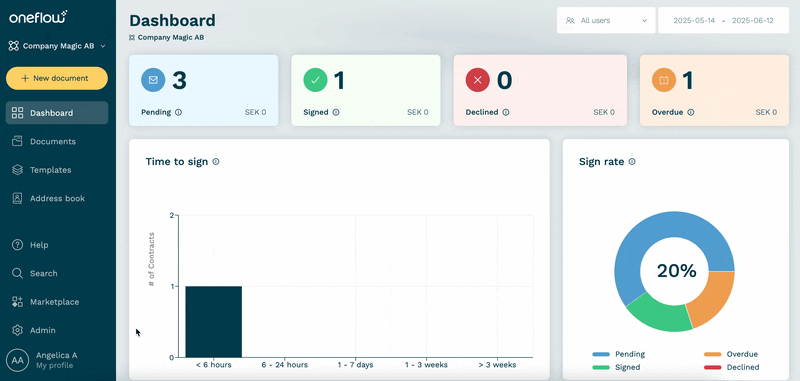Screen dimensions: 800x381
Task: Click the Company Magic AB breadcrumb under Dashboard
Action: point(167,37)
